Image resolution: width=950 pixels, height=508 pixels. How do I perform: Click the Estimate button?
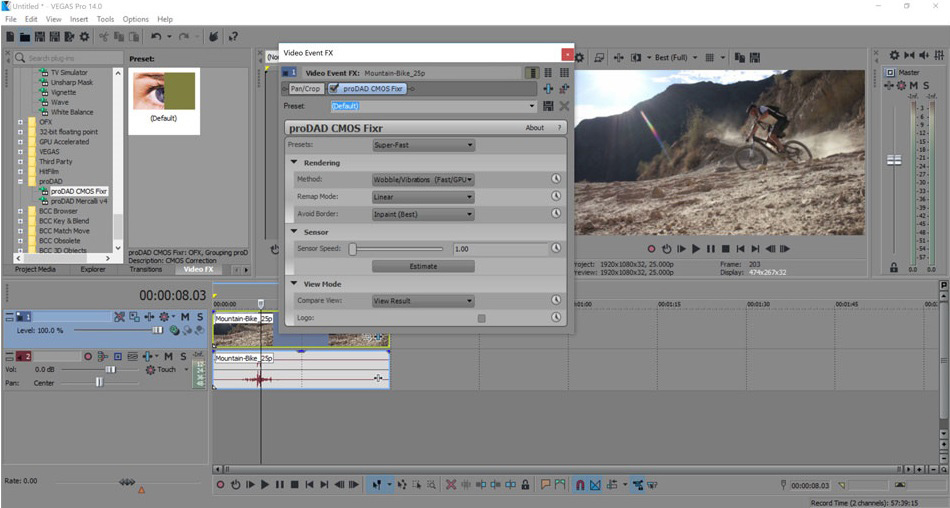click(x=423, y=266)
